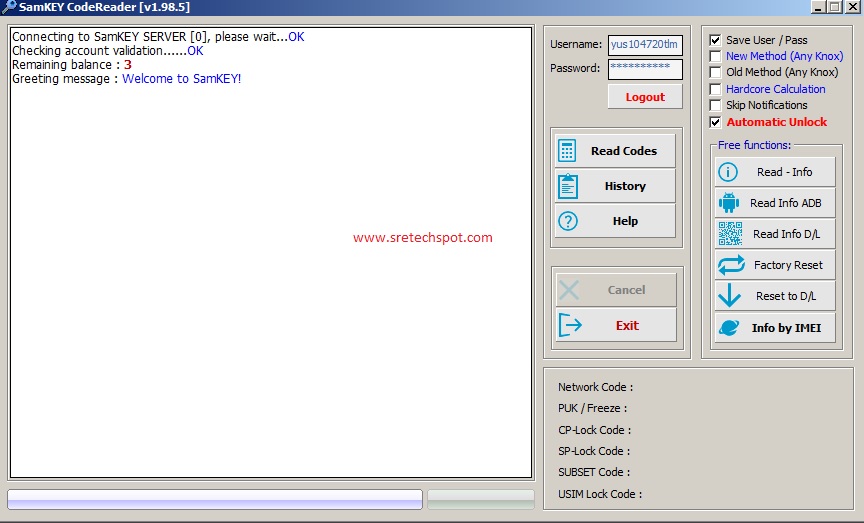Open History
This screenshot has height=523, width=864.
click(615, 186)
